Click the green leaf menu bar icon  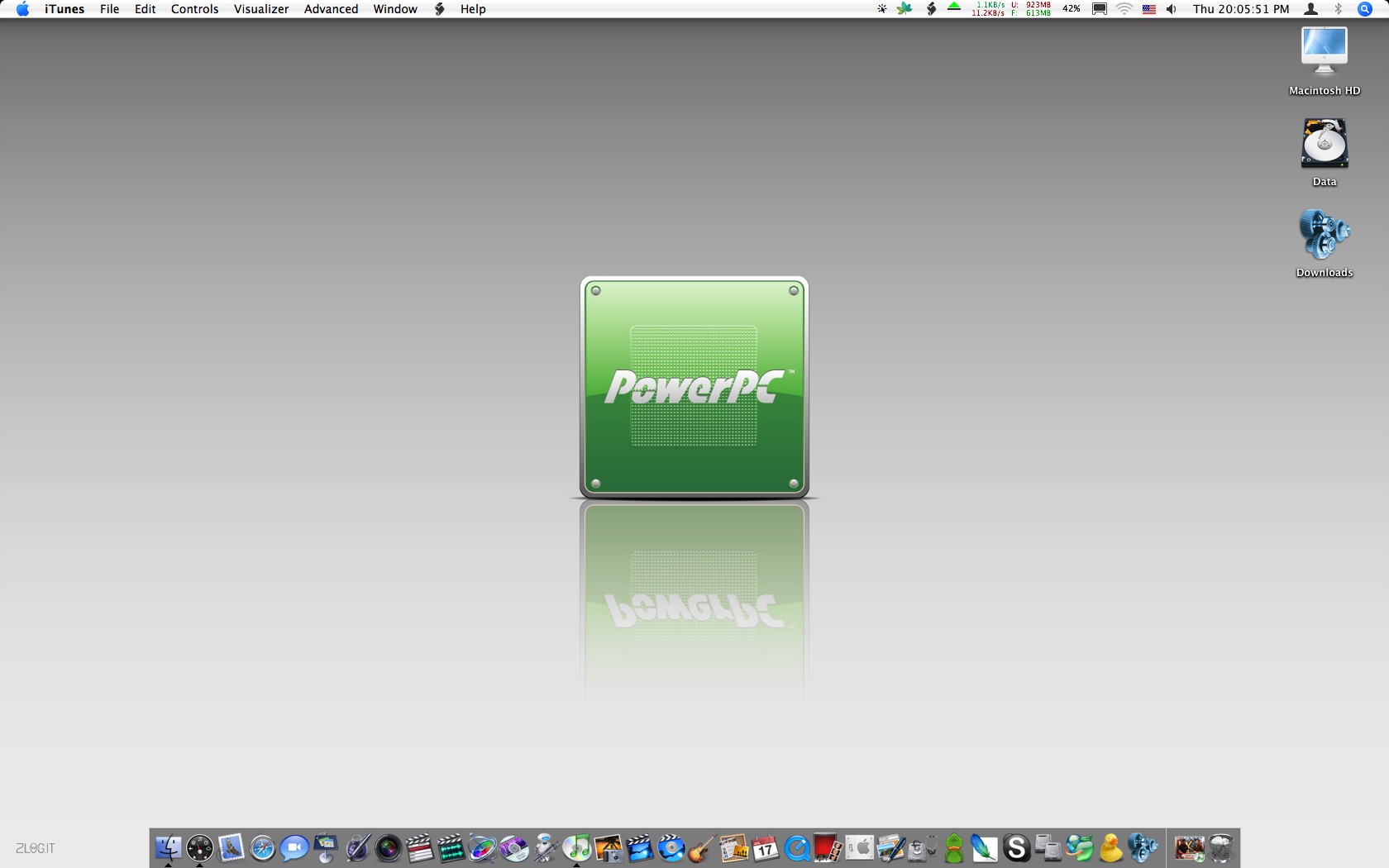tap(905, 9)
